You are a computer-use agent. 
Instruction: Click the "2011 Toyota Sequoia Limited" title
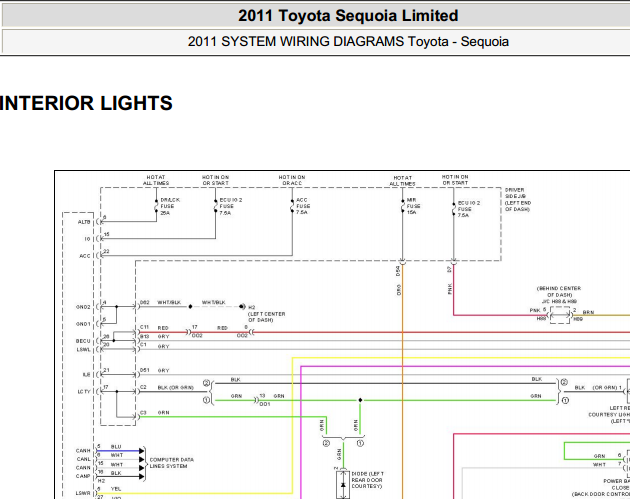348,16
